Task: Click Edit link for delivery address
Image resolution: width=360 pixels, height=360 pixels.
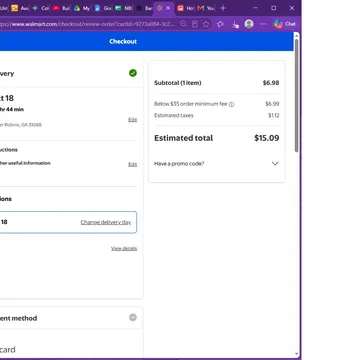Action: coord(133,120)
